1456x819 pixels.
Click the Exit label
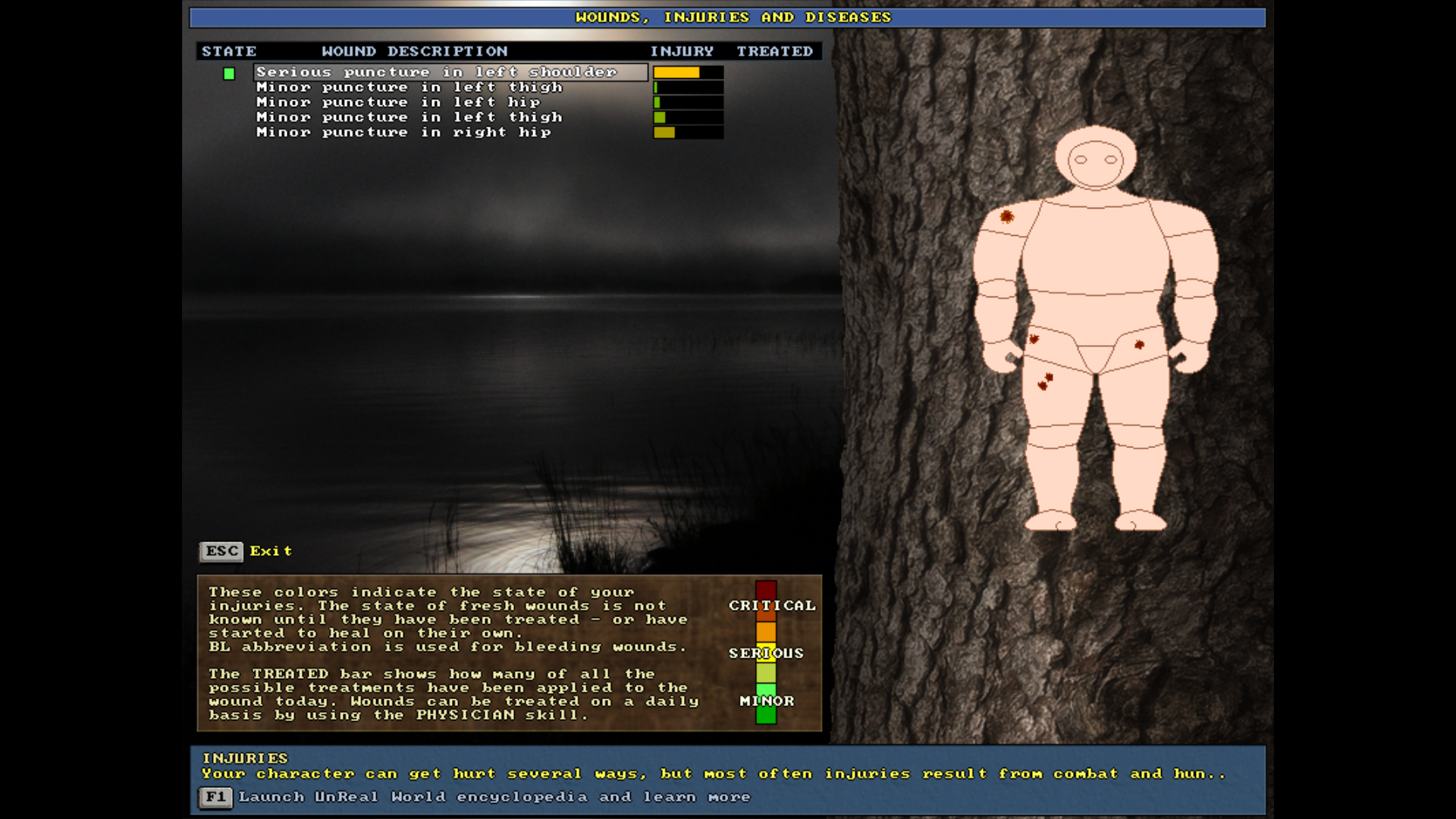tap(271, 551)
